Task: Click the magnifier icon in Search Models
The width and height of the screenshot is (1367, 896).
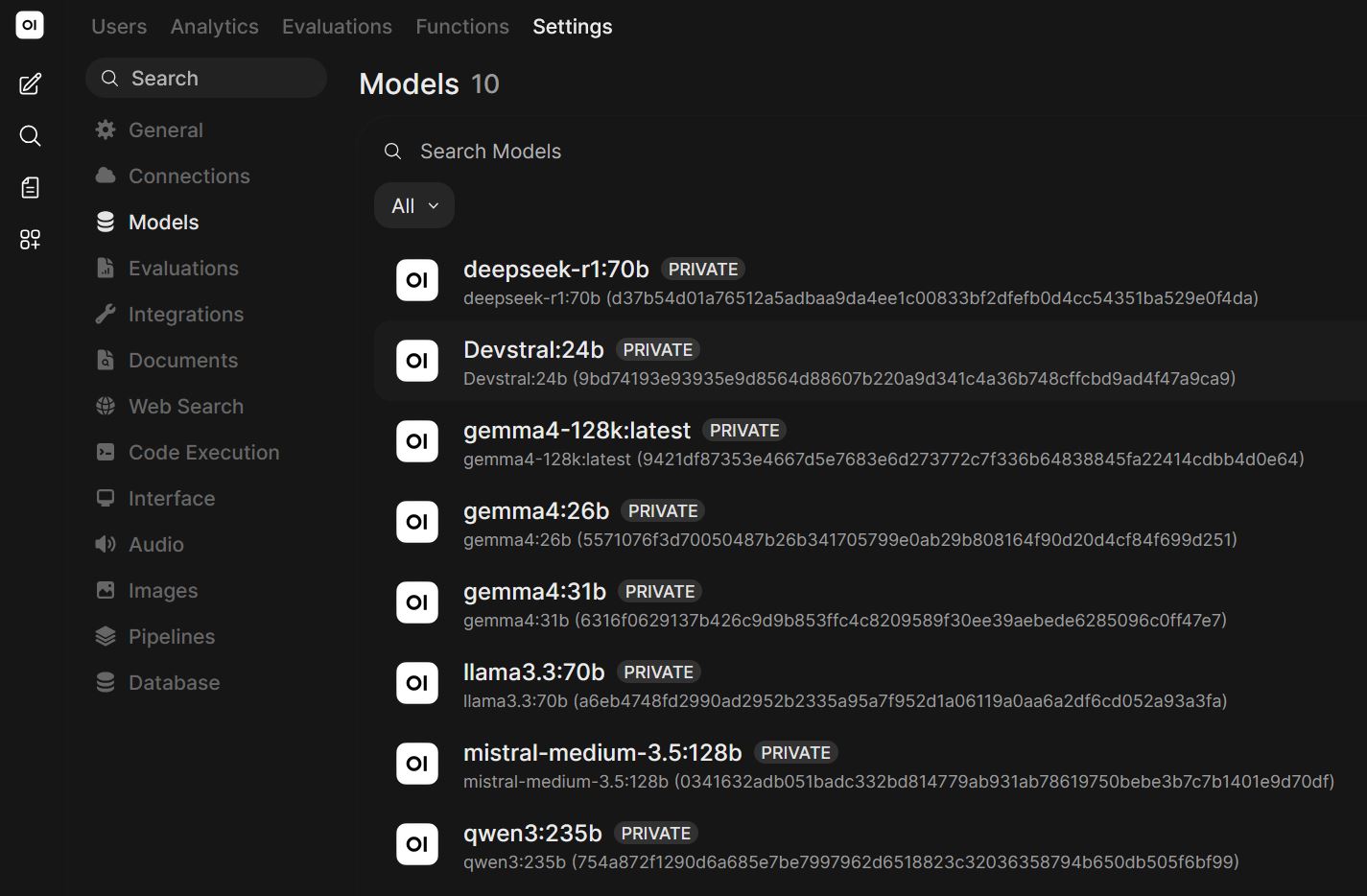Action: click(x=392, y=152)
